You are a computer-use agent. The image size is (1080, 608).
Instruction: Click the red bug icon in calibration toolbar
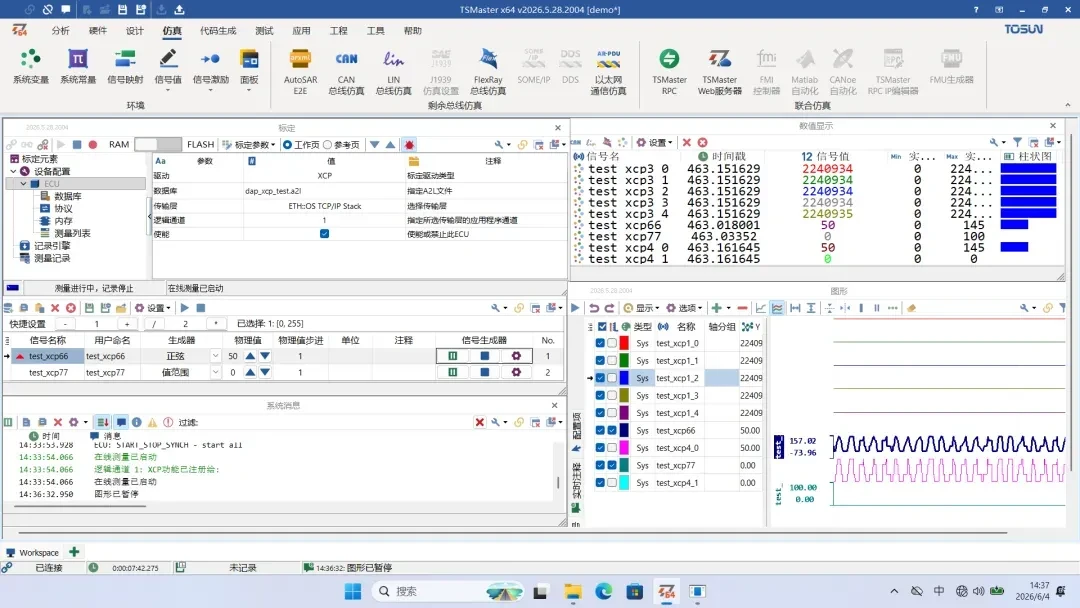point(409,145)
